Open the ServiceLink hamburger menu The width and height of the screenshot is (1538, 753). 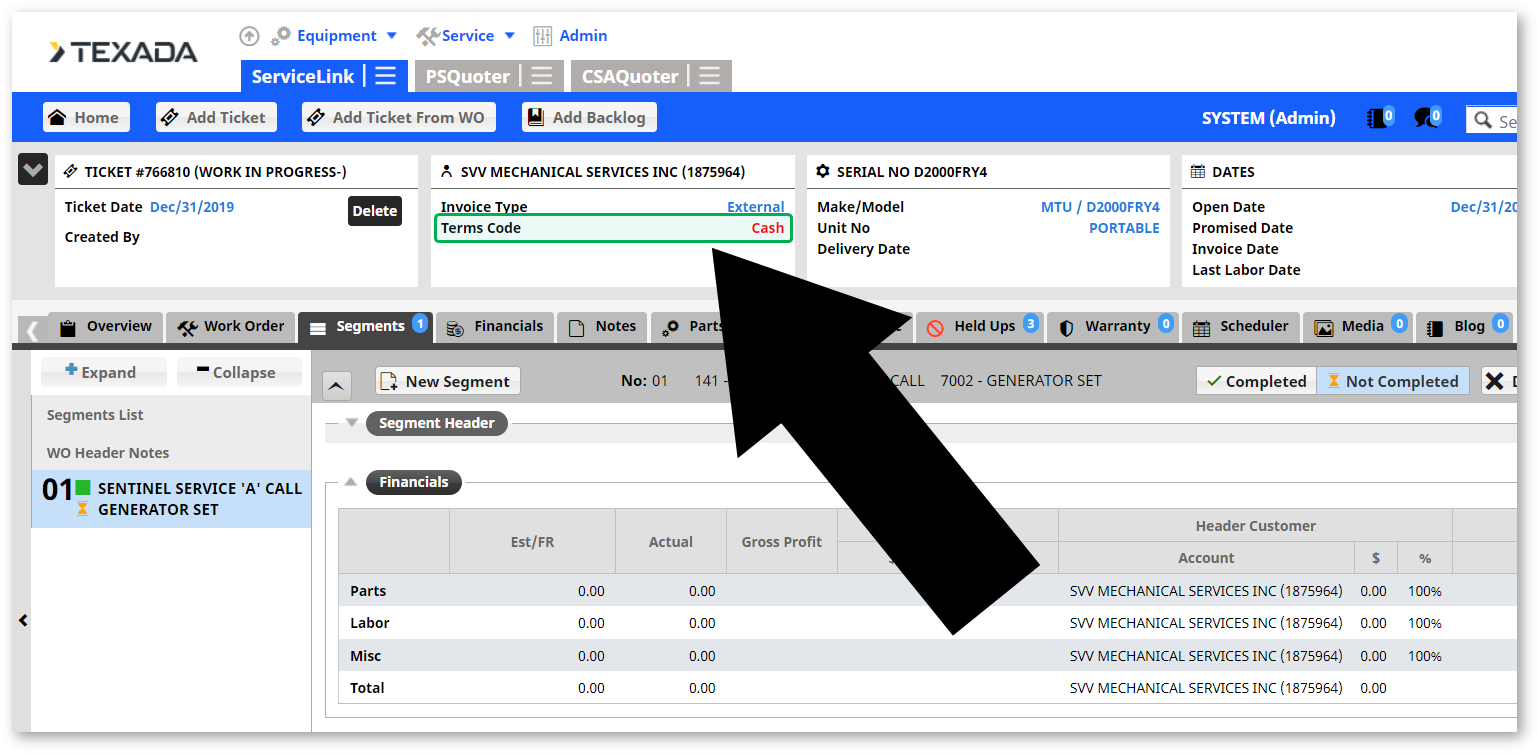point(386,76)
